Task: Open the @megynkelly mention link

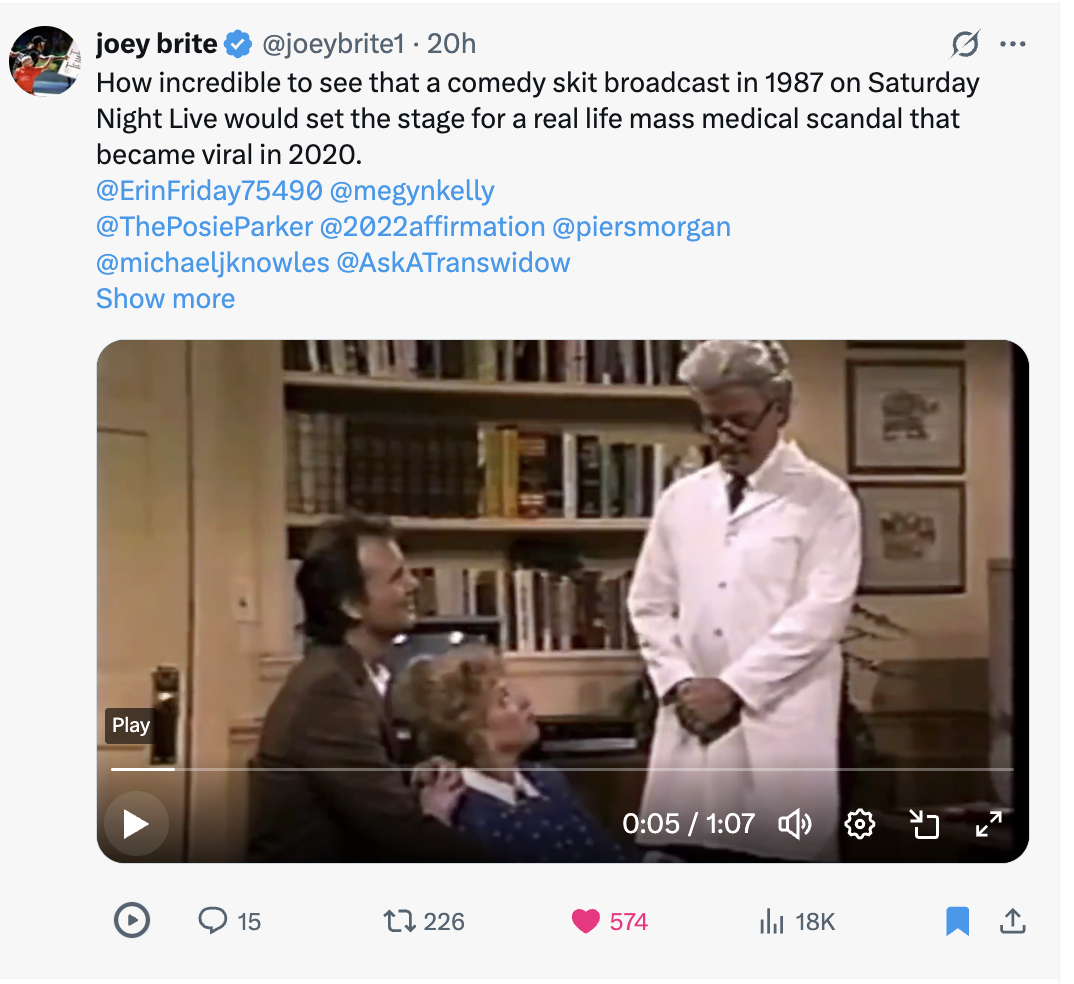Action: click(x=412, y=190)
